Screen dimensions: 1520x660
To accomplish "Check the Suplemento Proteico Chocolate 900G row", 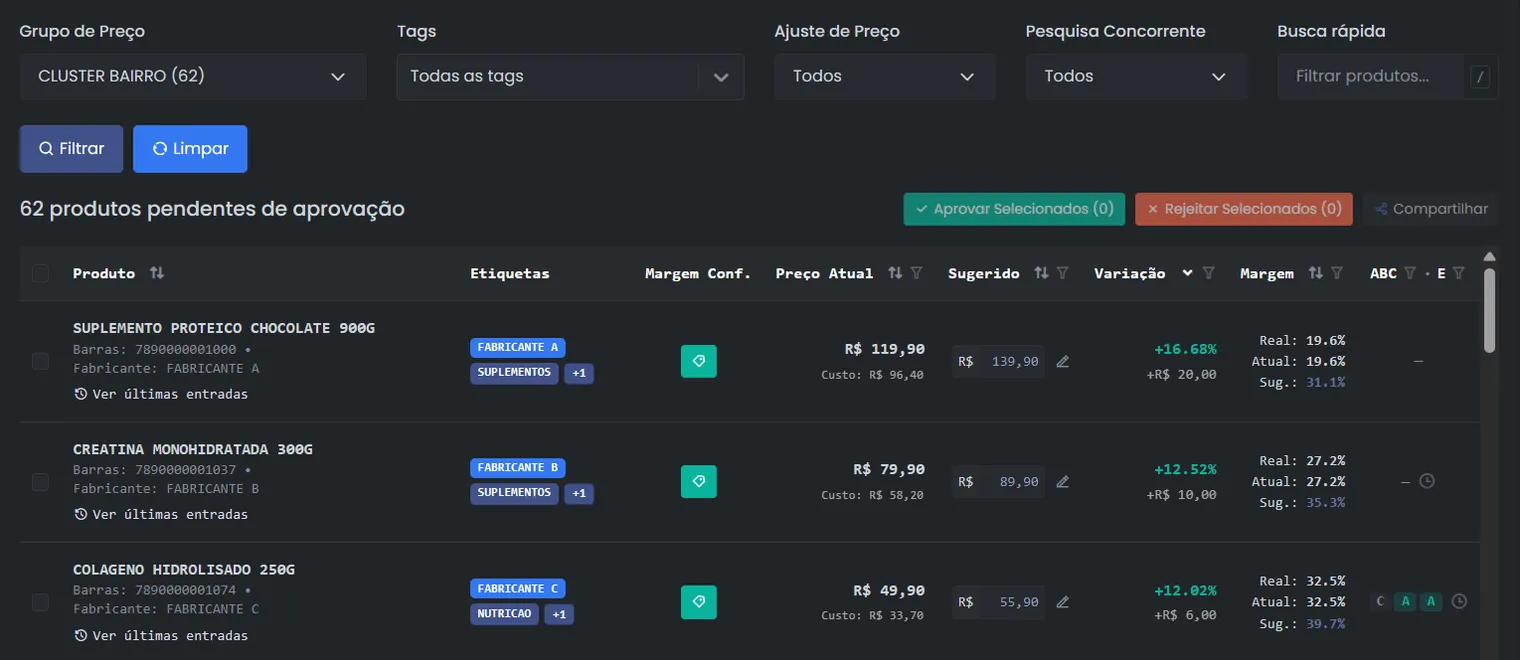I will click(40, 361).
